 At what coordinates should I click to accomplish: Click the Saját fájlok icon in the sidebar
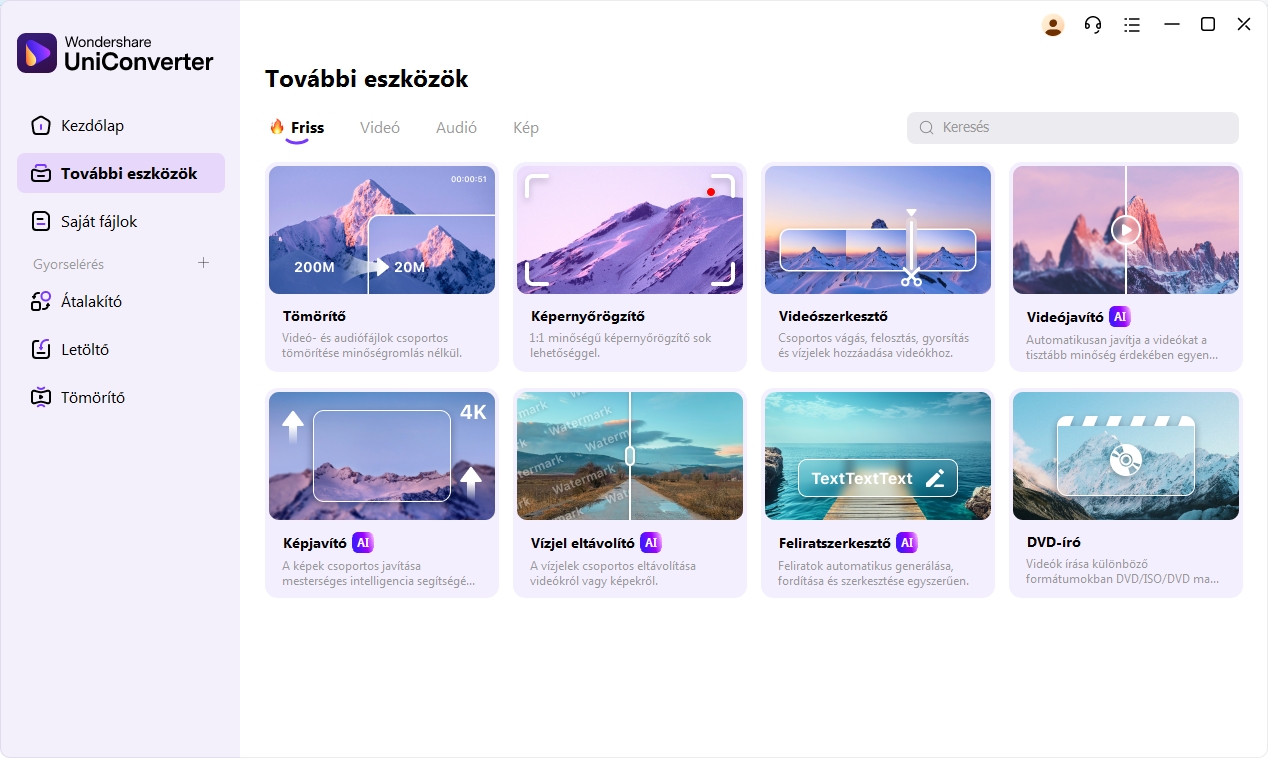click(x=40, y=221)
